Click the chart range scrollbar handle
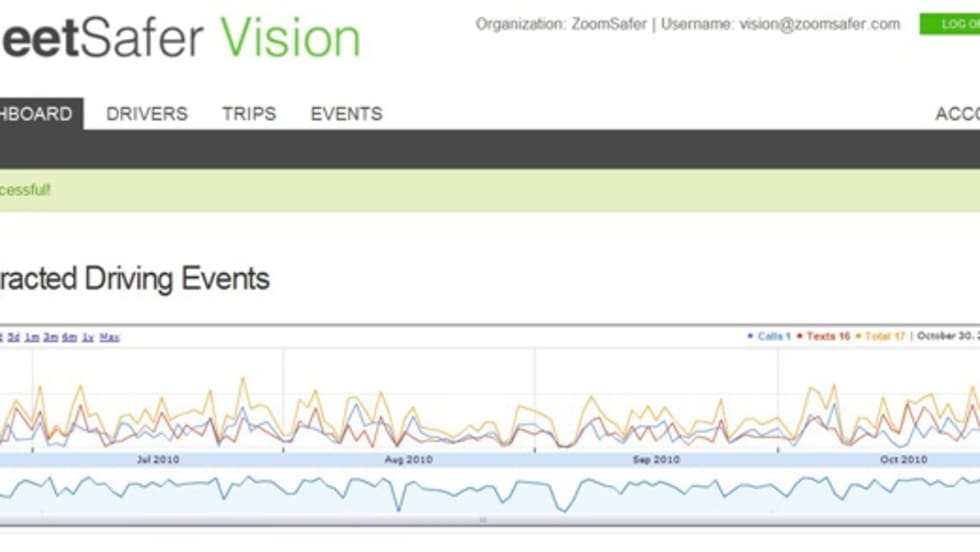 click(483, 520)
